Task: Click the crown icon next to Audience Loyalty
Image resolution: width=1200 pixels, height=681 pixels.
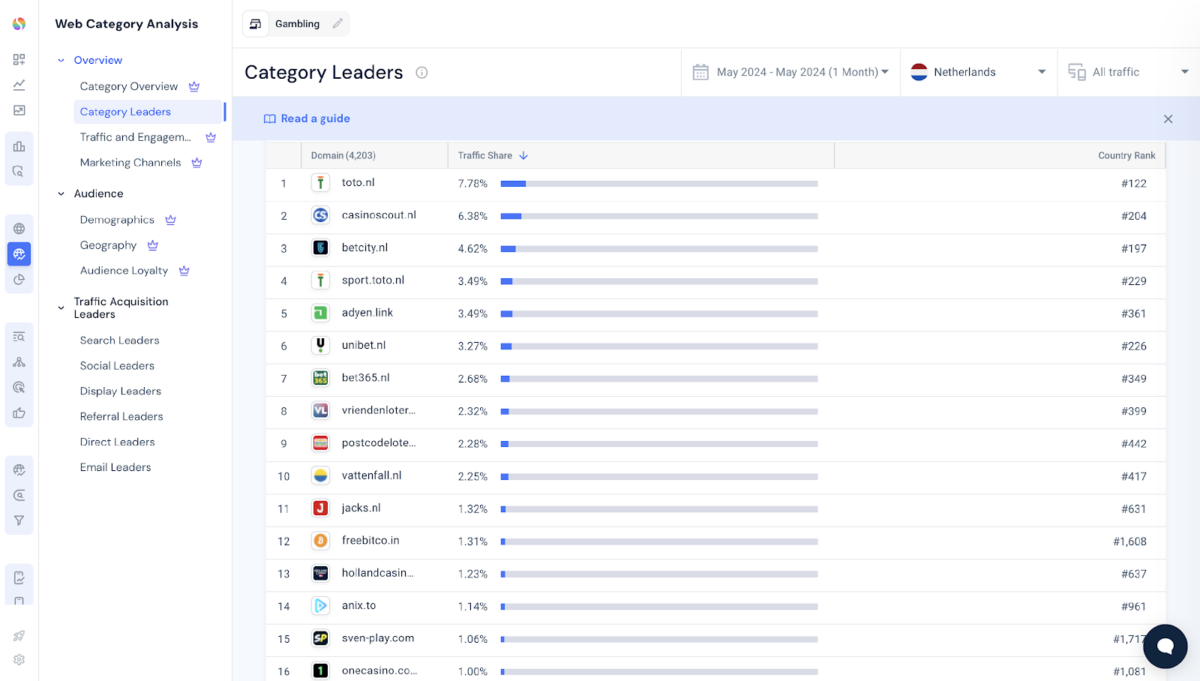Action: 184,270
